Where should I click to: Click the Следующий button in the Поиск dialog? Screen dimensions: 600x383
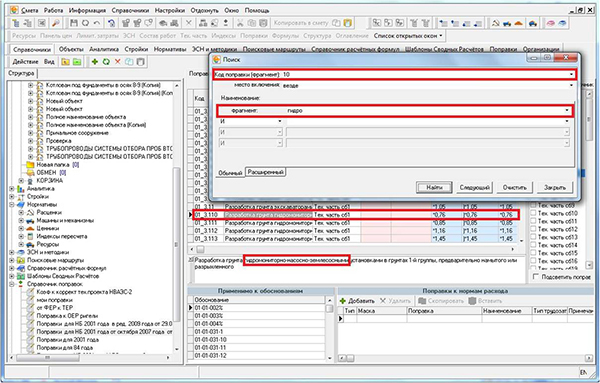(x=474, y=187)
